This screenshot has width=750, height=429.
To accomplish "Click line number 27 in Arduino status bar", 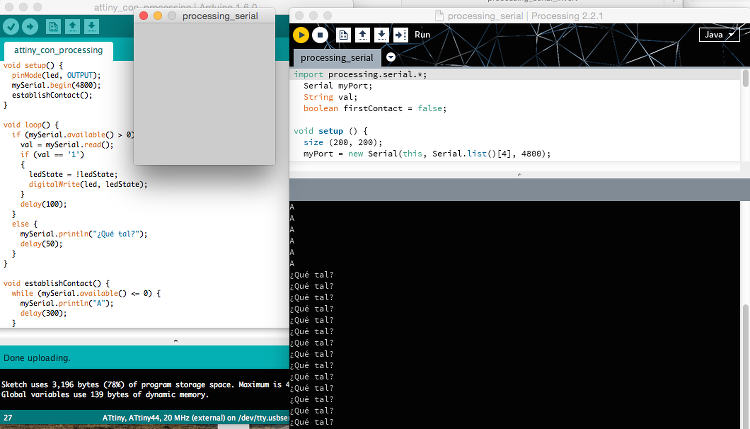I will [8, 418].
